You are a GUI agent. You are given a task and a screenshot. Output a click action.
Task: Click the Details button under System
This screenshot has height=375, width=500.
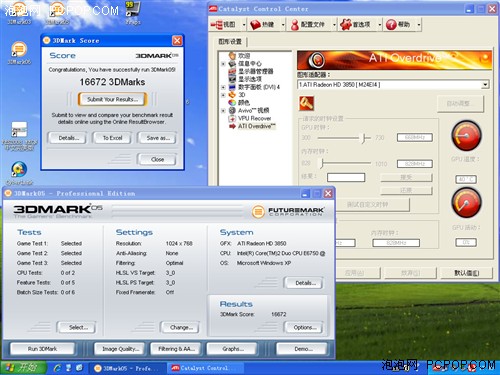(x=305, y=283)
